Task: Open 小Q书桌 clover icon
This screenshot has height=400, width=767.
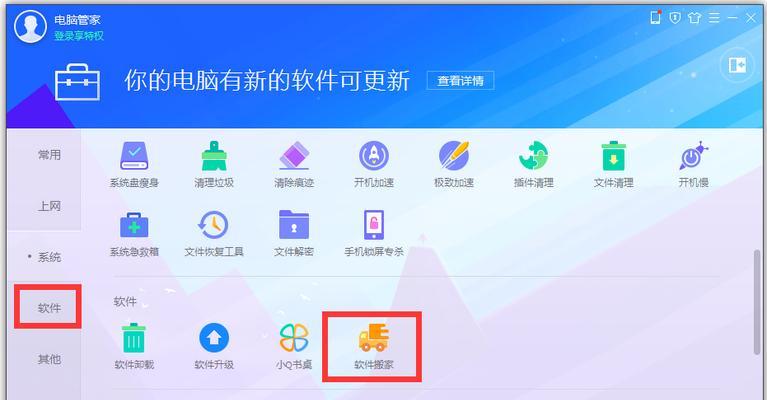Action: click(x=293, y=337)
